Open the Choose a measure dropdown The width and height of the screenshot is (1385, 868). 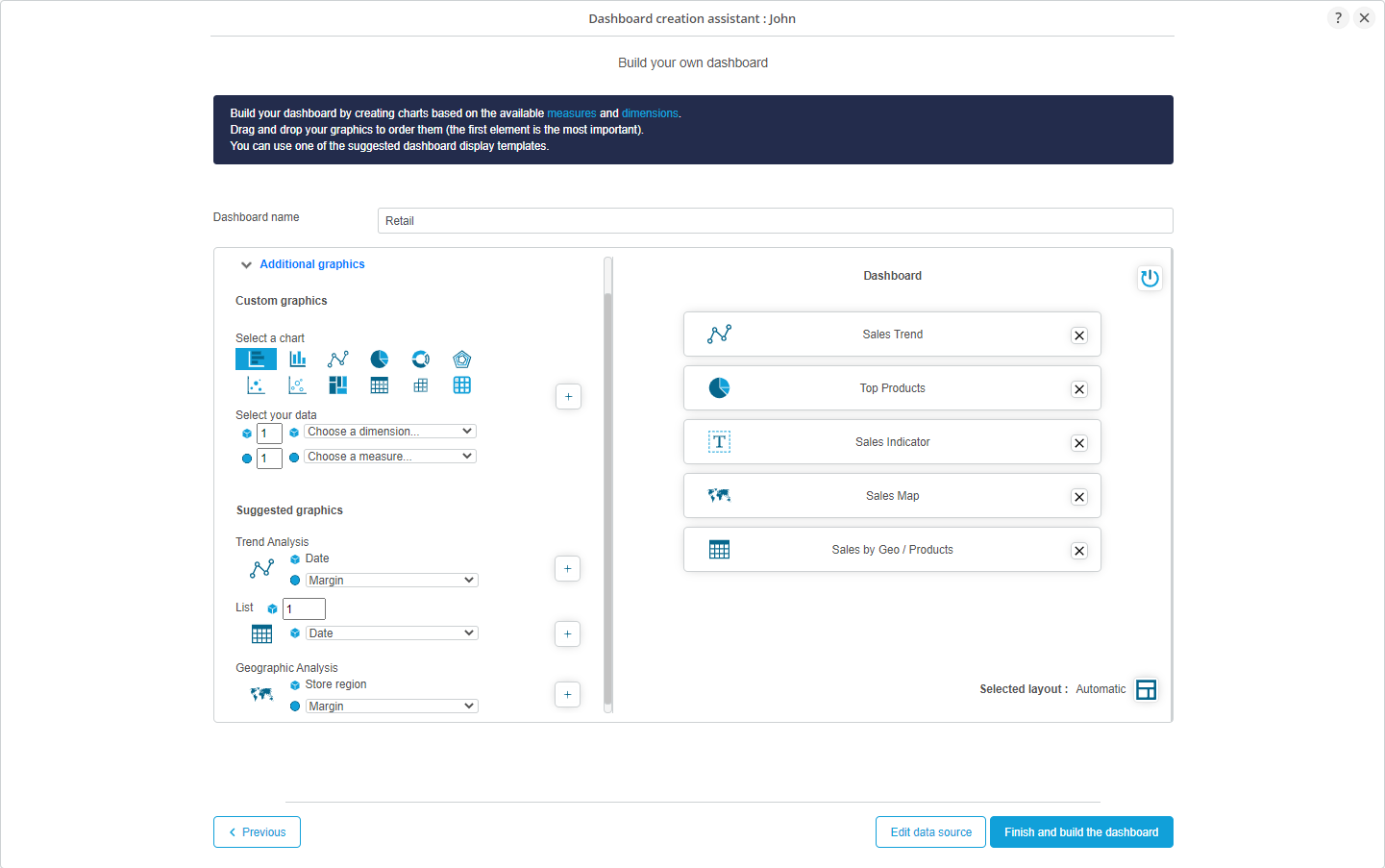click(390, 457)
